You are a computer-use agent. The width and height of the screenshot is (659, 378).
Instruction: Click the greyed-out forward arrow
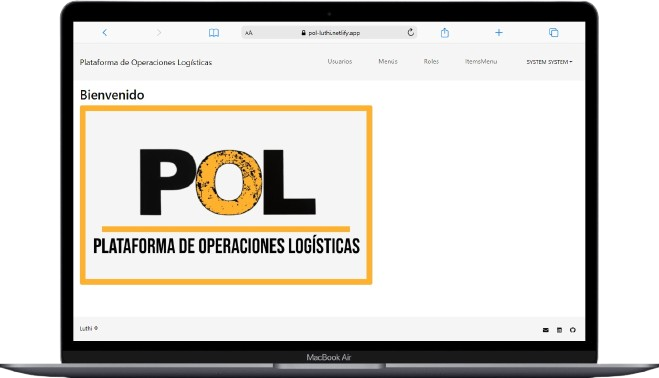(159, 32)
